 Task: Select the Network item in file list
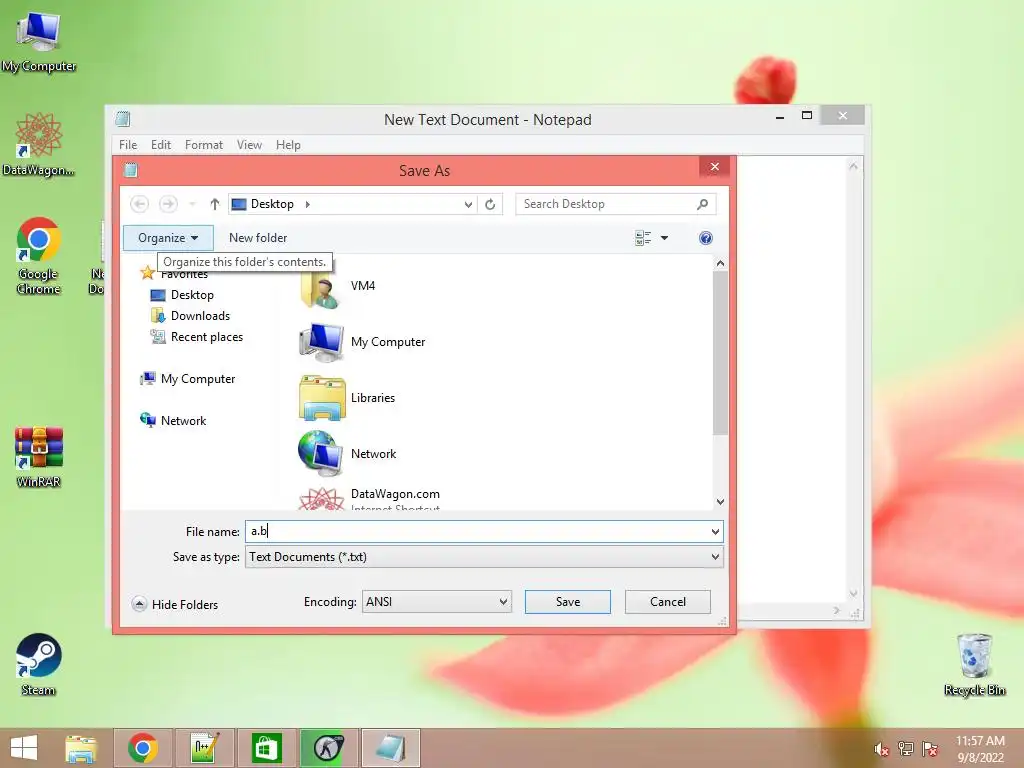coord(347,453)
